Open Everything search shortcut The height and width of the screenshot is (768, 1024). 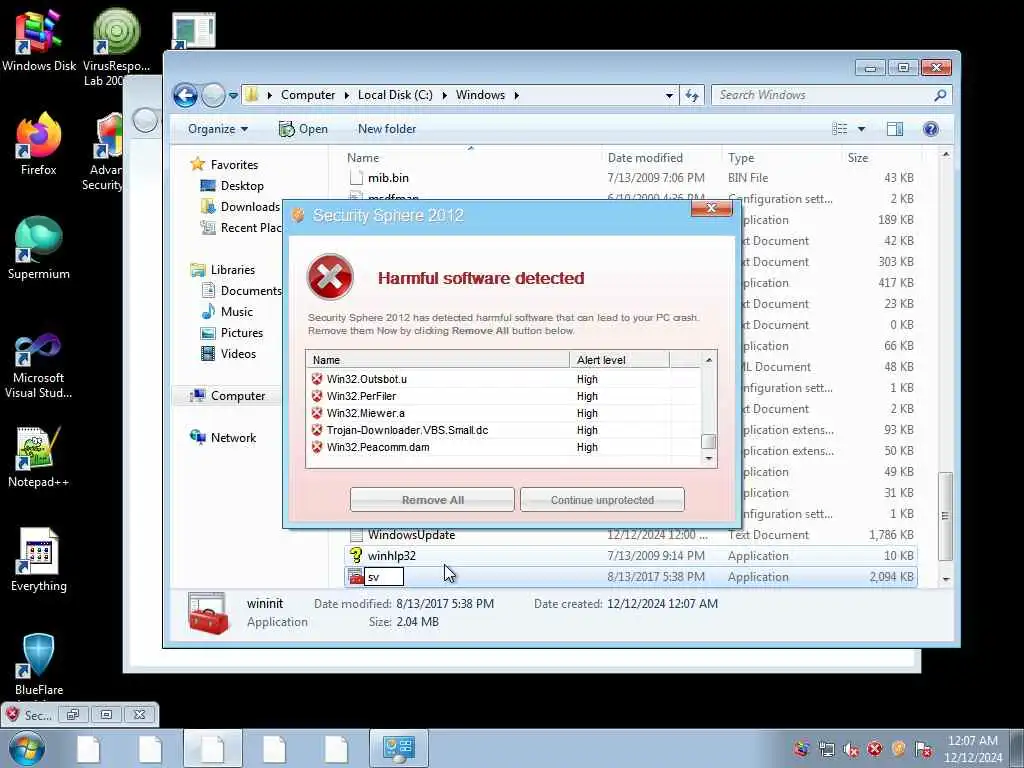point(39,560)
